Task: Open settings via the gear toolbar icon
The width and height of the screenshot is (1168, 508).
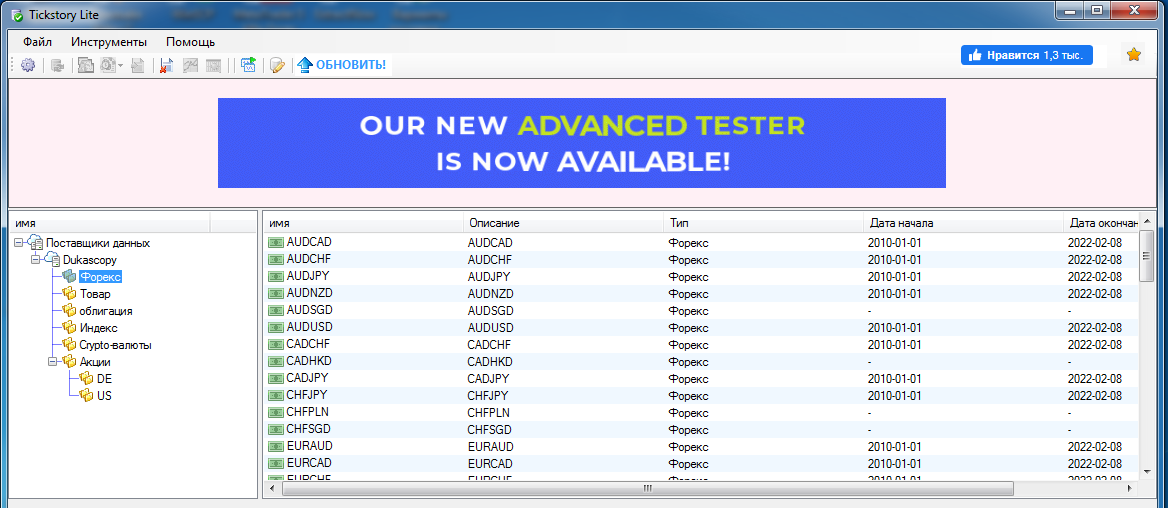Action: pos(28,65)
